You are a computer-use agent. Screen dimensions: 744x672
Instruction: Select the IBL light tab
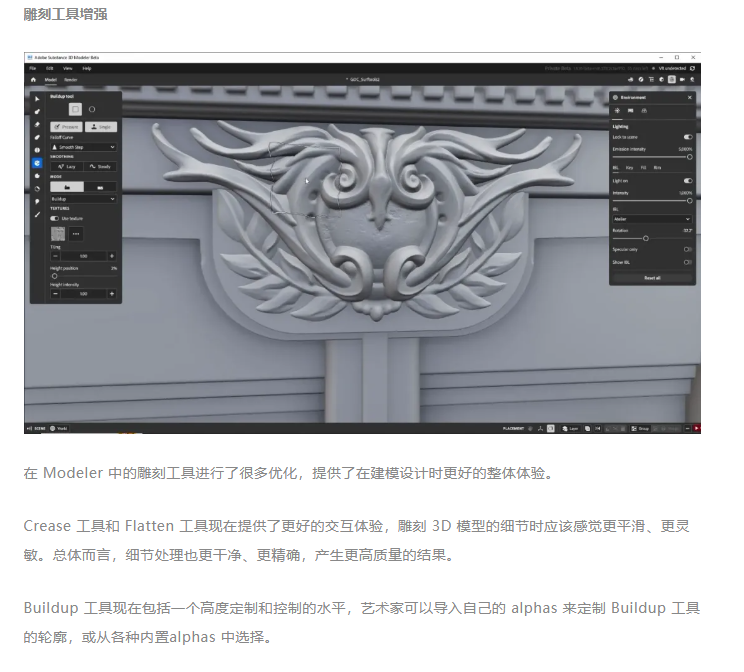click(616, 168)
